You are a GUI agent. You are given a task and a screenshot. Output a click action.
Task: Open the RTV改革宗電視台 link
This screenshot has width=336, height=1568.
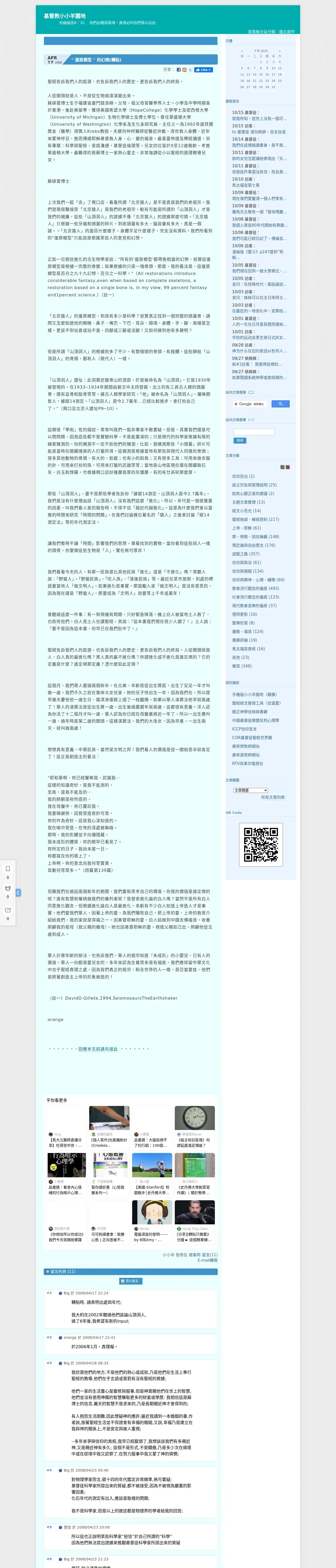tap(248, 763)
